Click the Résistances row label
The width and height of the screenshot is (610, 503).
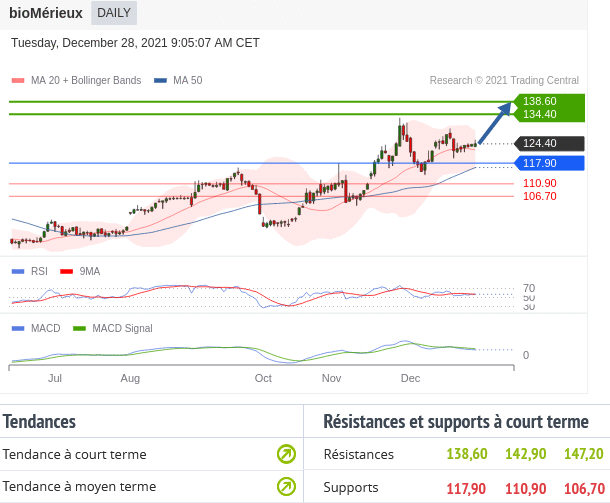[359, 454]
